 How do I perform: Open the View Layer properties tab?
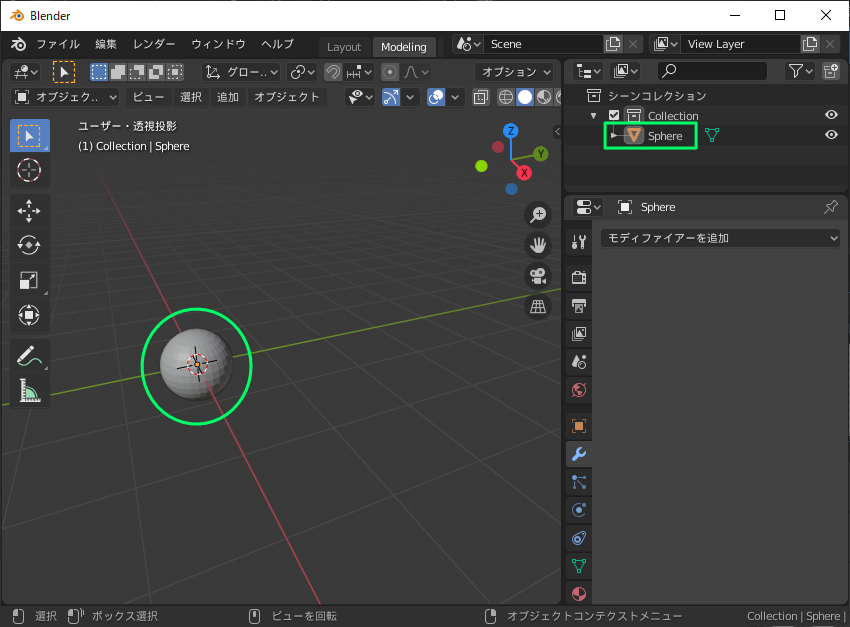[579, 334]
